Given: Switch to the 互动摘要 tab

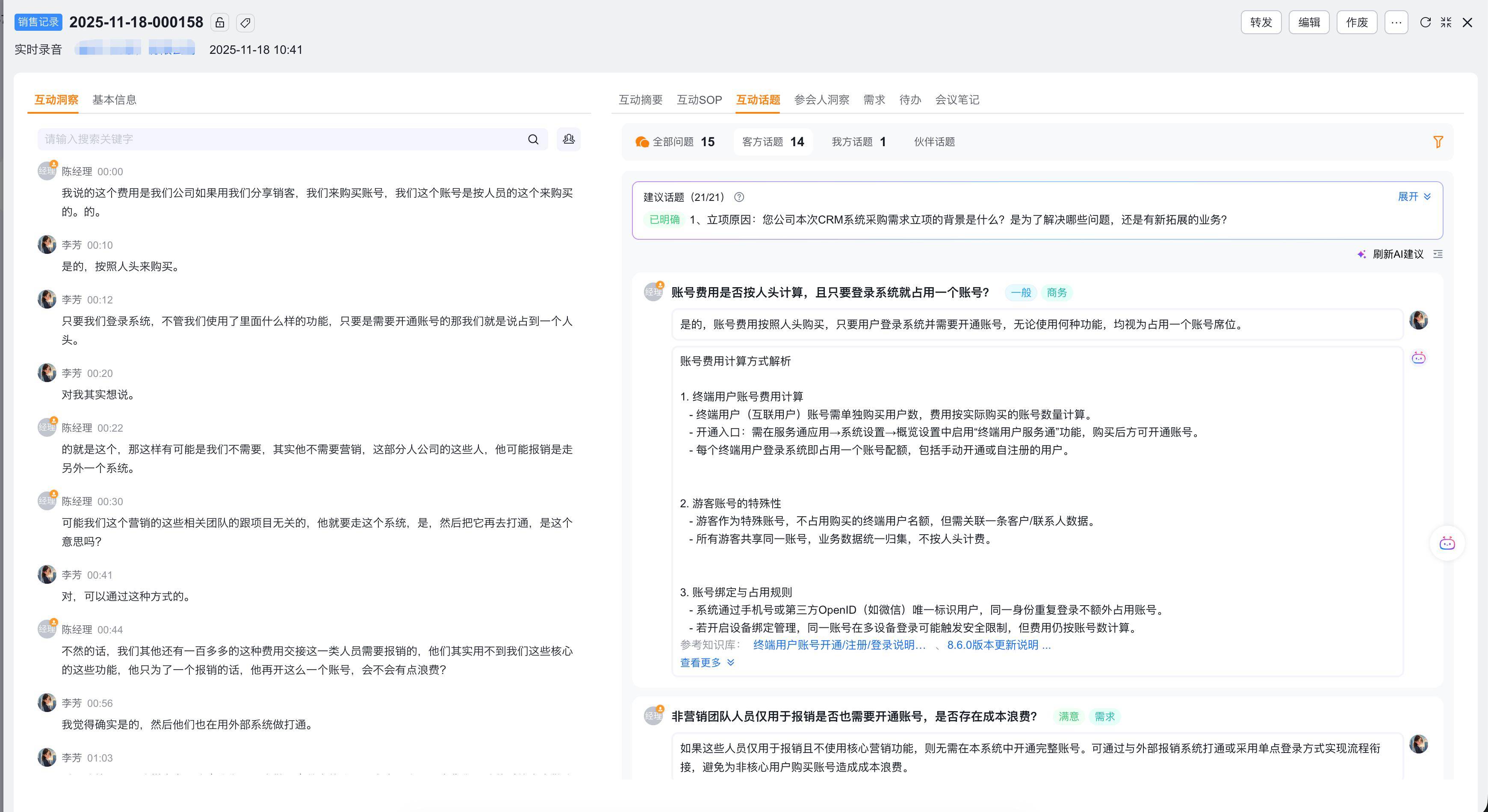Looking at the screenshot, I should 640,100.
